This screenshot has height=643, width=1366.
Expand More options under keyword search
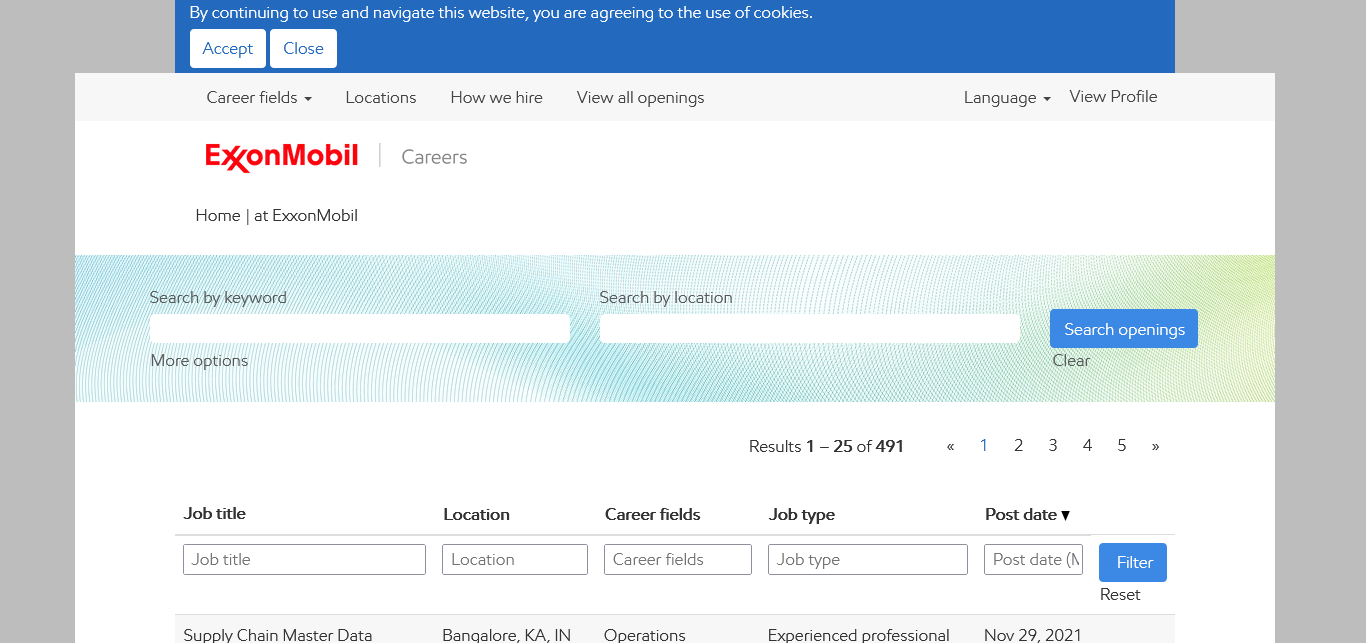199,360
